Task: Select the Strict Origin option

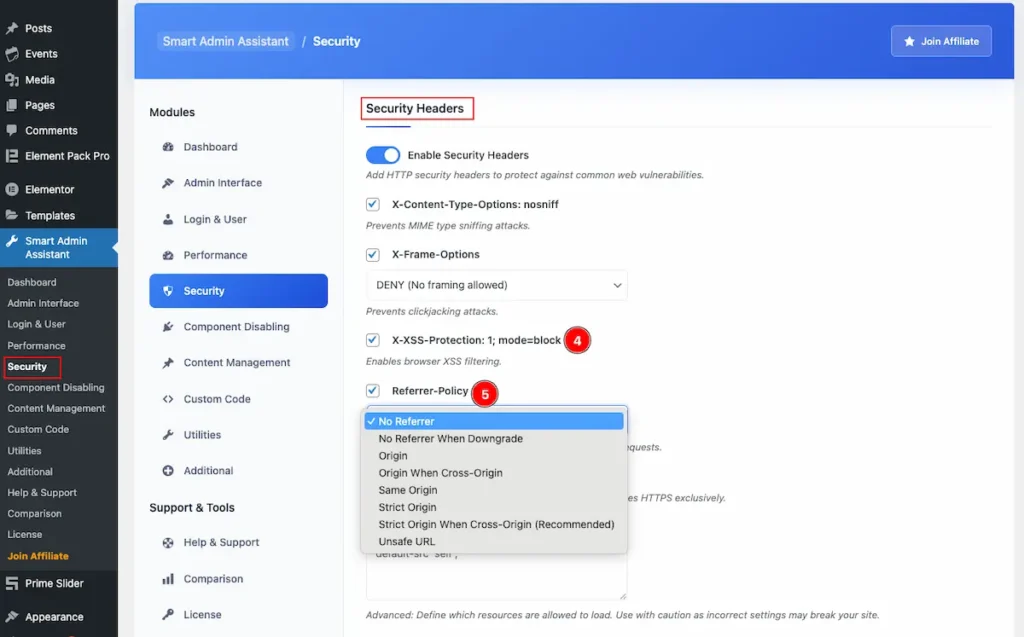Action: [x=494, y=507]
